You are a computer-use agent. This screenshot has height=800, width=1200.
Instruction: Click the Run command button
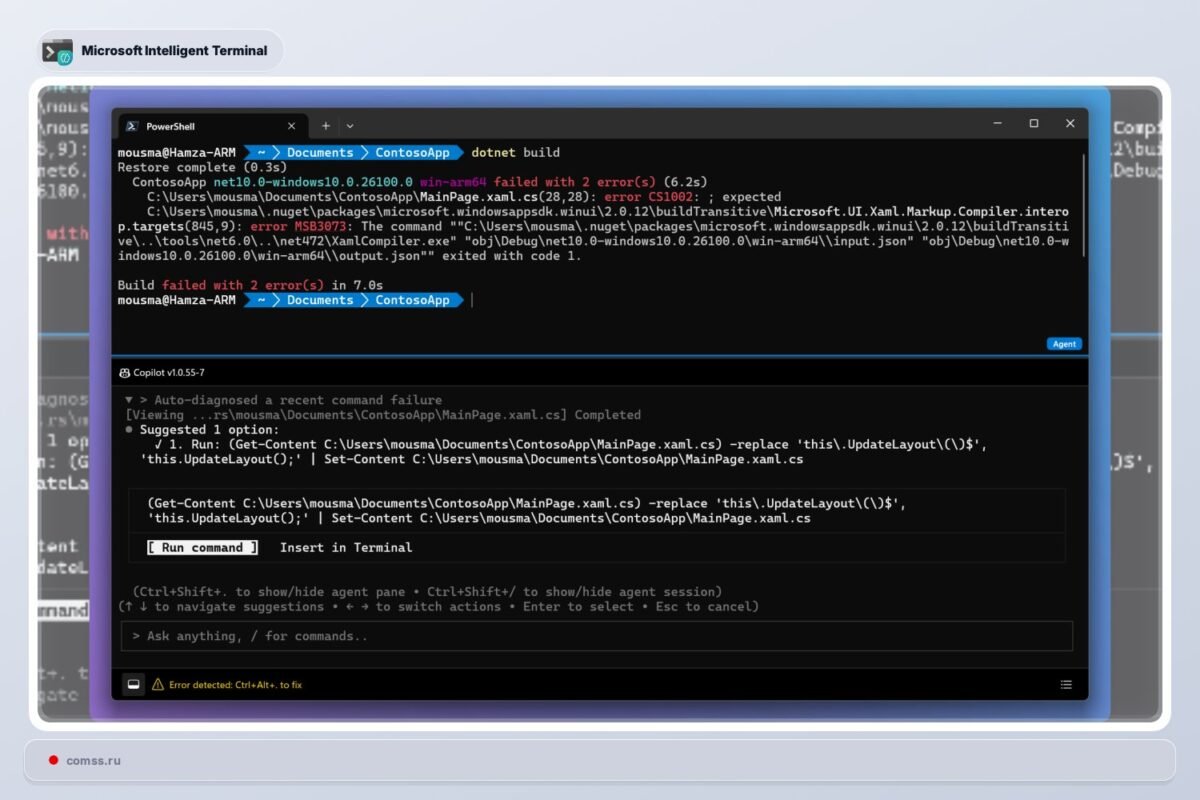[202, 548]
